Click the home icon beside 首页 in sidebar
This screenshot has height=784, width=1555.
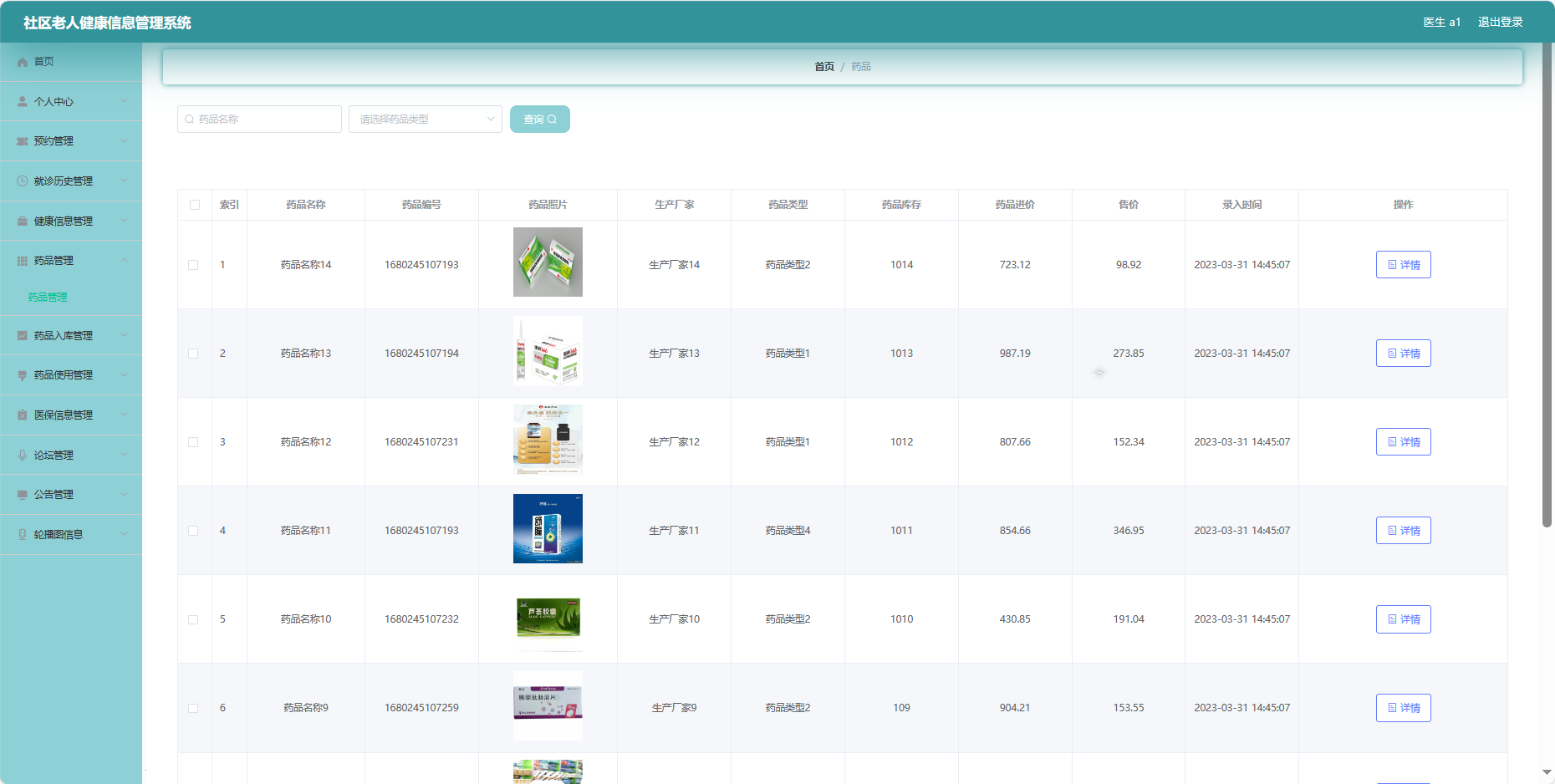(x=23, y=62)
